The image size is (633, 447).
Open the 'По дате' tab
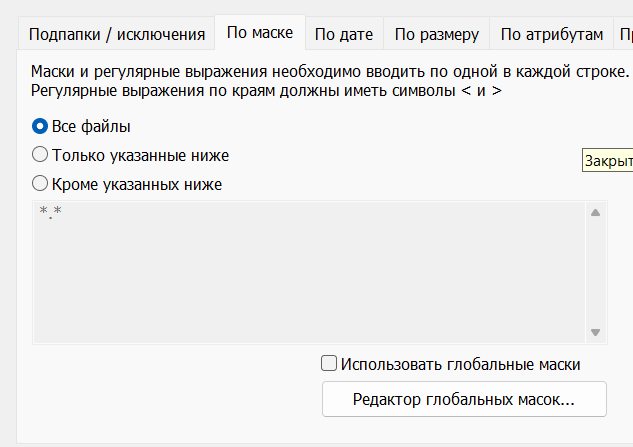pyautogui.click(x=343, y=35)
